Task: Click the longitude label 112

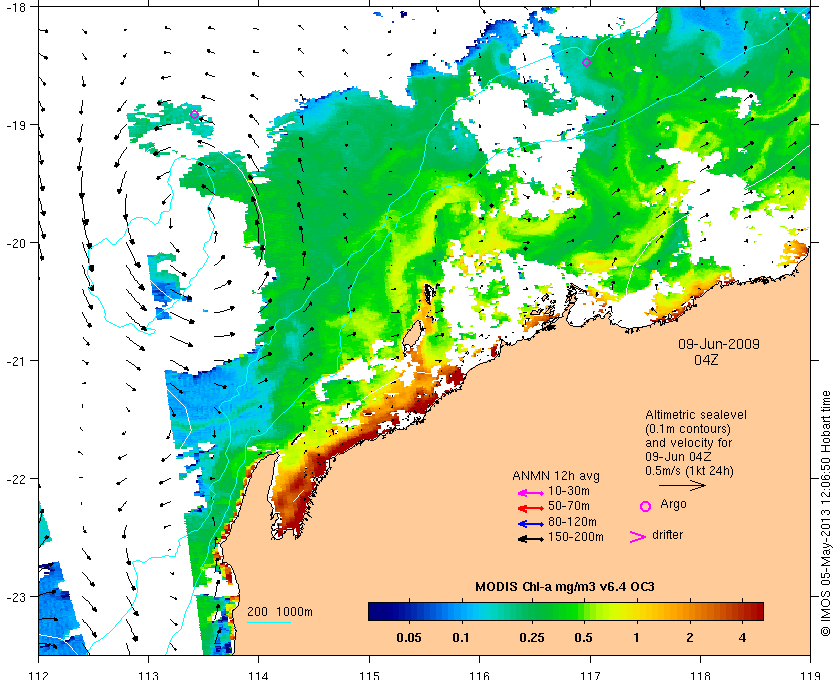Action: [x=38, y=675]
